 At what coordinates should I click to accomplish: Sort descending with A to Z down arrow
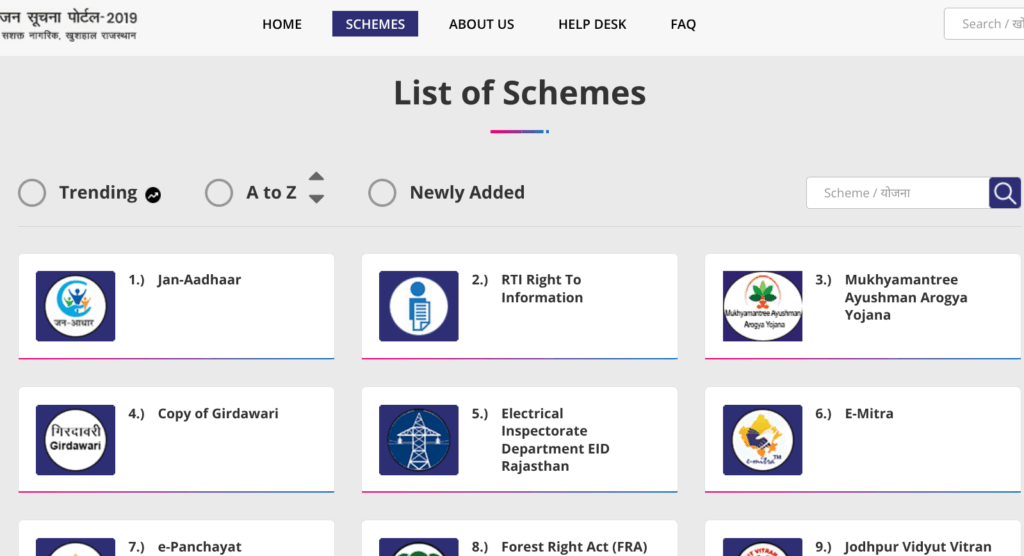[316, 199]
